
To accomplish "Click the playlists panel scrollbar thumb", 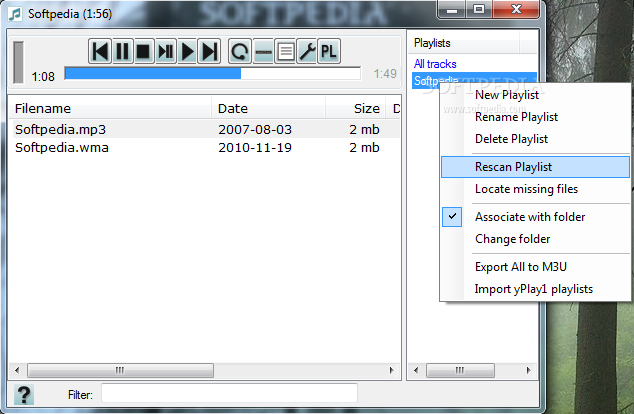I will [x=460, y=370].
